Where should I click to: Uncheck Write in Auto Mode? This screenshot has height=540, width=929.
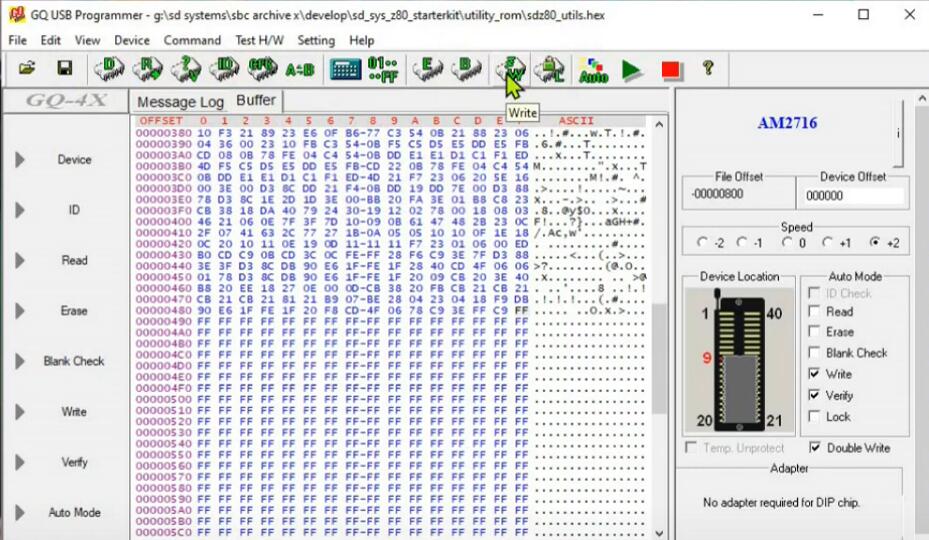[x=815, y=373]
